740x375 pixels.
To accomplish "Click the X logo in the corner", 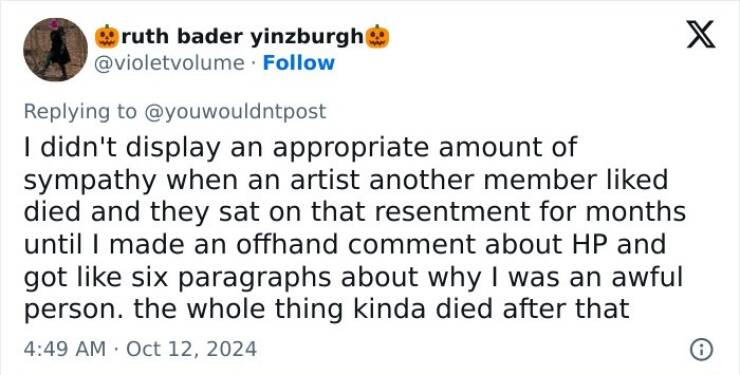I will pyautogui.click(x=701, y=34).
